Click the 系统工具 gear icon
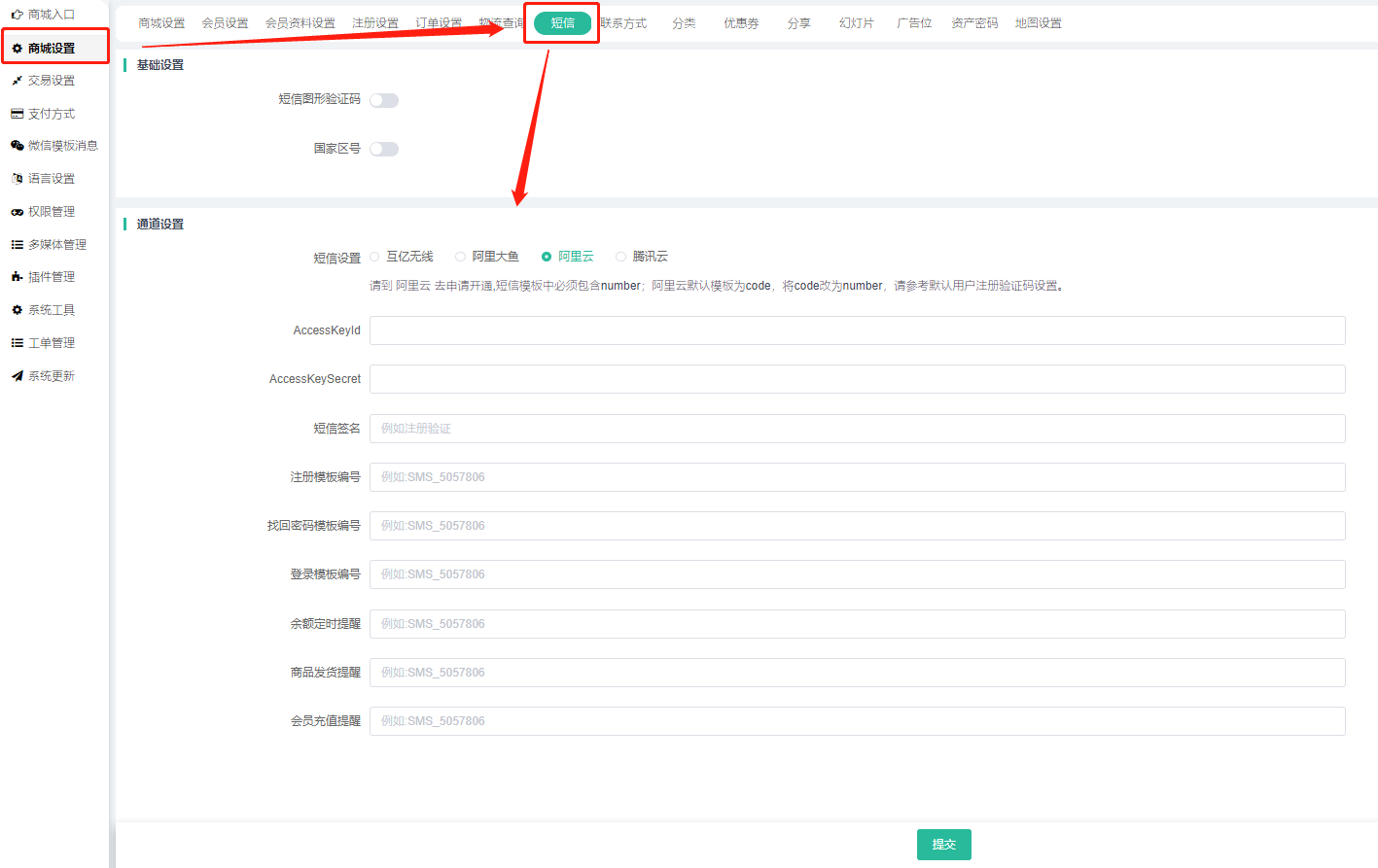Image resolution: width=1378 pixels, height=868 pixels. pyautogui.click(x=17, y=310)
